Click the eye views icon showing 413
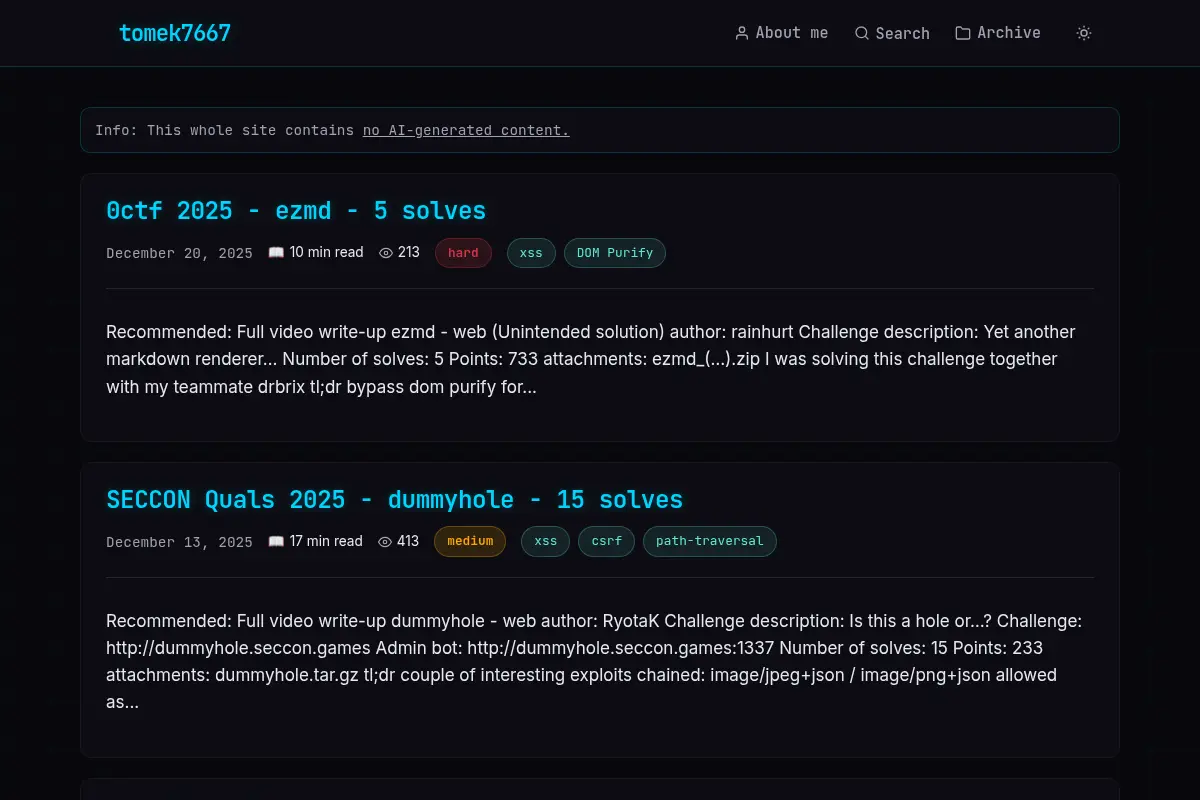Screen dimensions: 1200x800 [385, 542]
